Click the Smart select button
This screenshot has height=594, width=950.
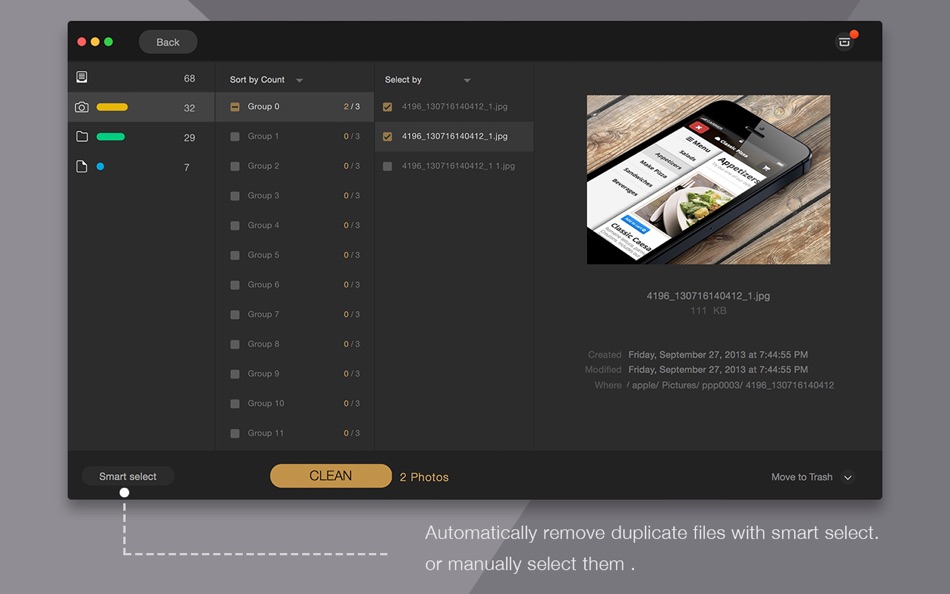coord(128,476)
